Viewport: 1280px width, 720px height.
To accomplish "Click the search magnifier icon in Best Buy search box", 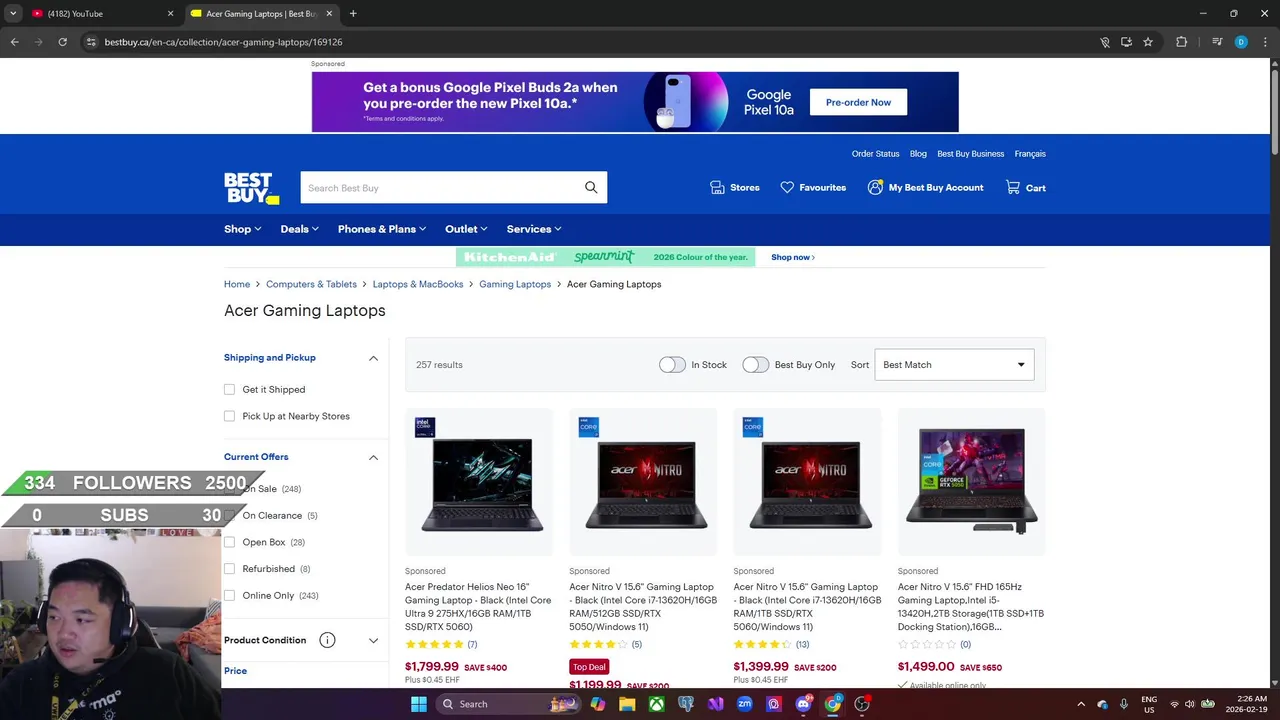I will [x=591, y=187].
